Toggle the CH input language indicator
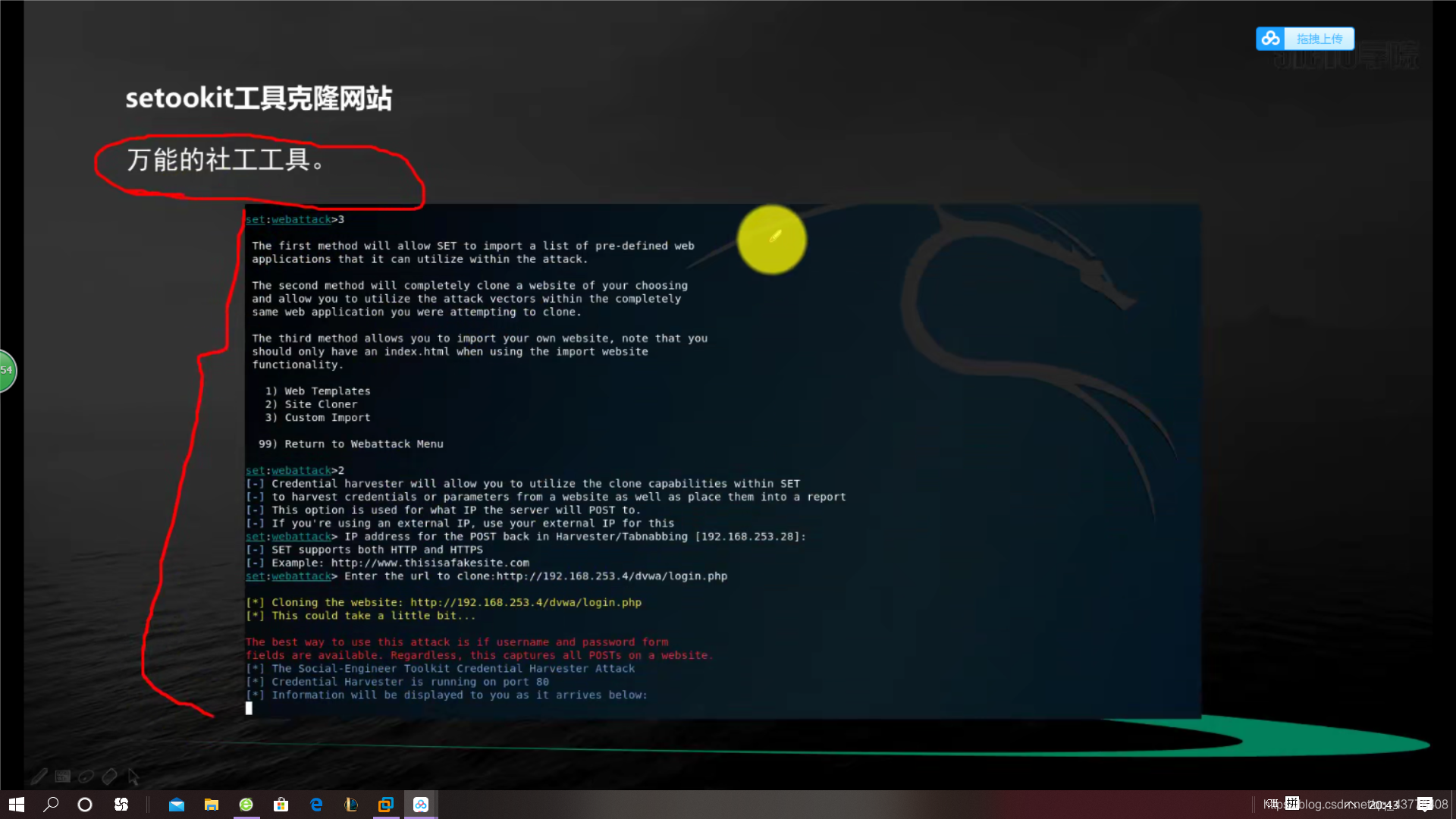The image size is (1456, 819). tap(1272, 804)
